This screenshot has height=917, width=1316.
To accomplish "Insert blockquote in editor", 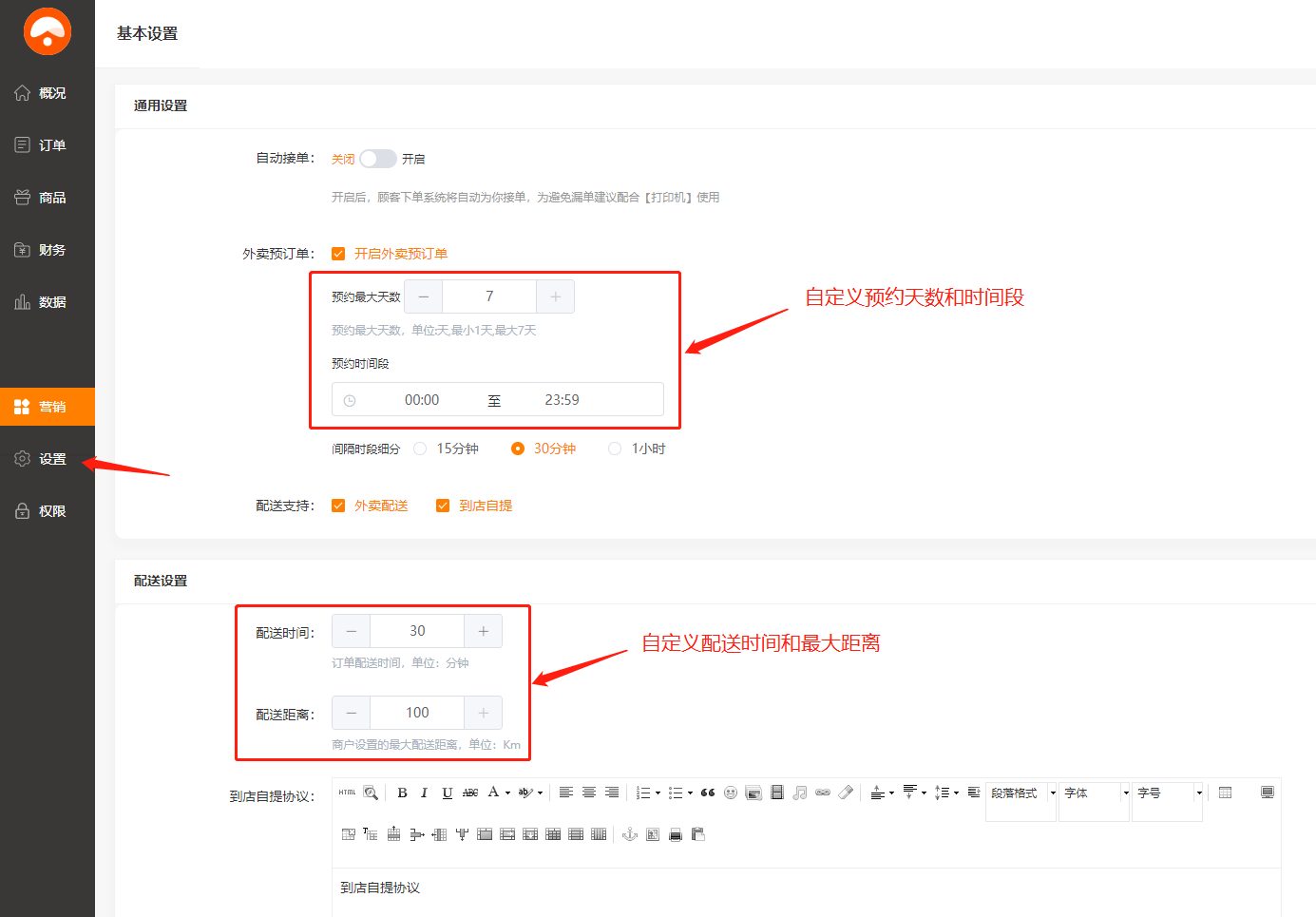I will (708, 793).
